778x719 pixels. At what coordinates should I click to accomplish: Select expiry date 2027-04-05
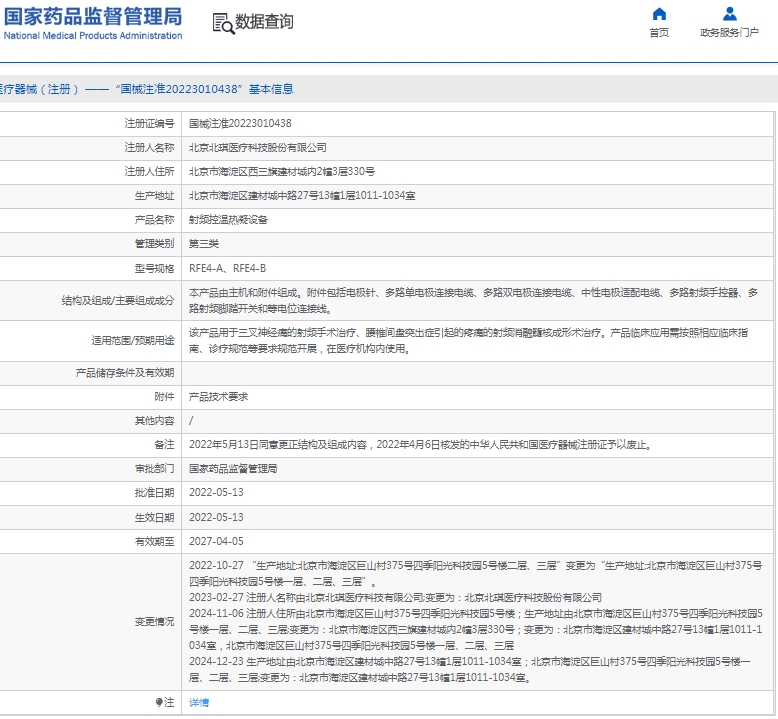tap(216, 541)
